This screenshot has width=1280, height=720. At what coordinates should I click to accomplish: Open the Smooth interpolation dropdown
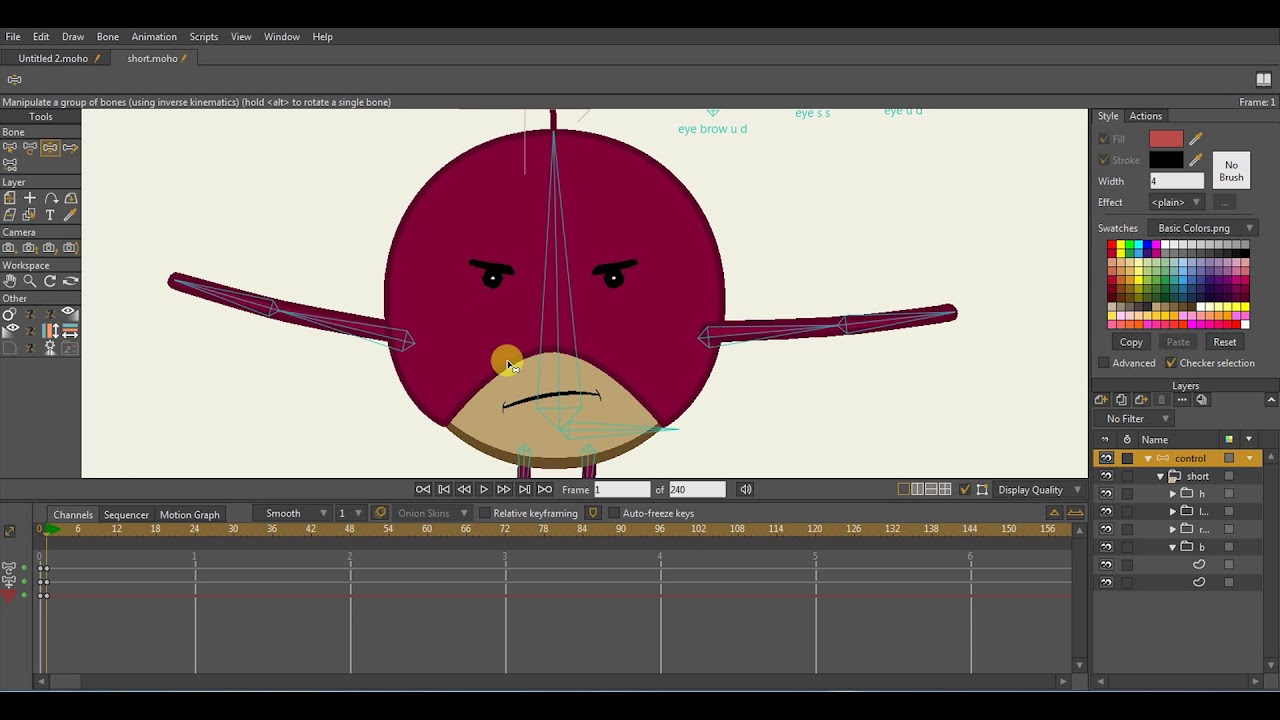click(x=292, y=514)
